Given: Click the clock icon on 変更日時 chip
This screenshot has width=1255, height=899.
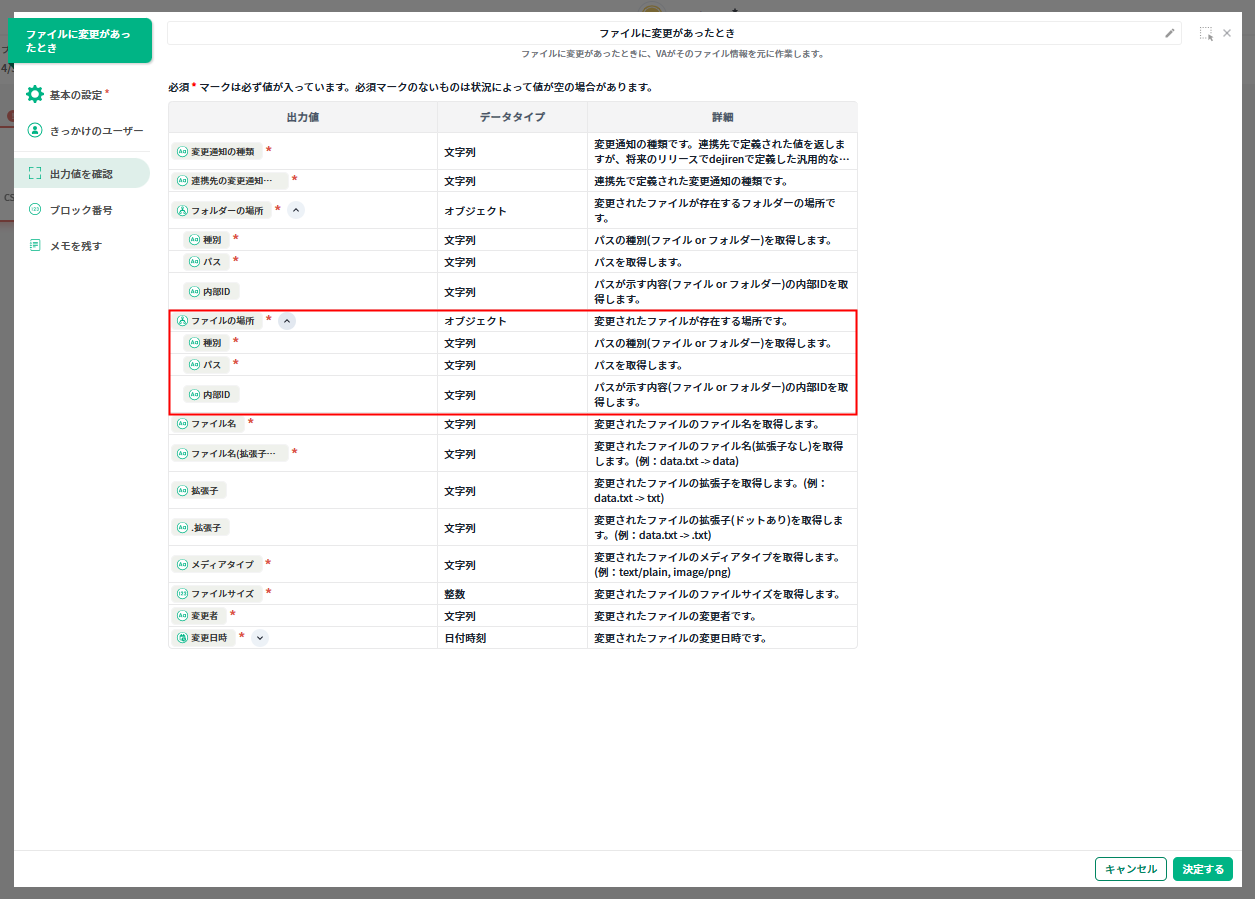Looking at the screenshot, I should coord(182,638).
